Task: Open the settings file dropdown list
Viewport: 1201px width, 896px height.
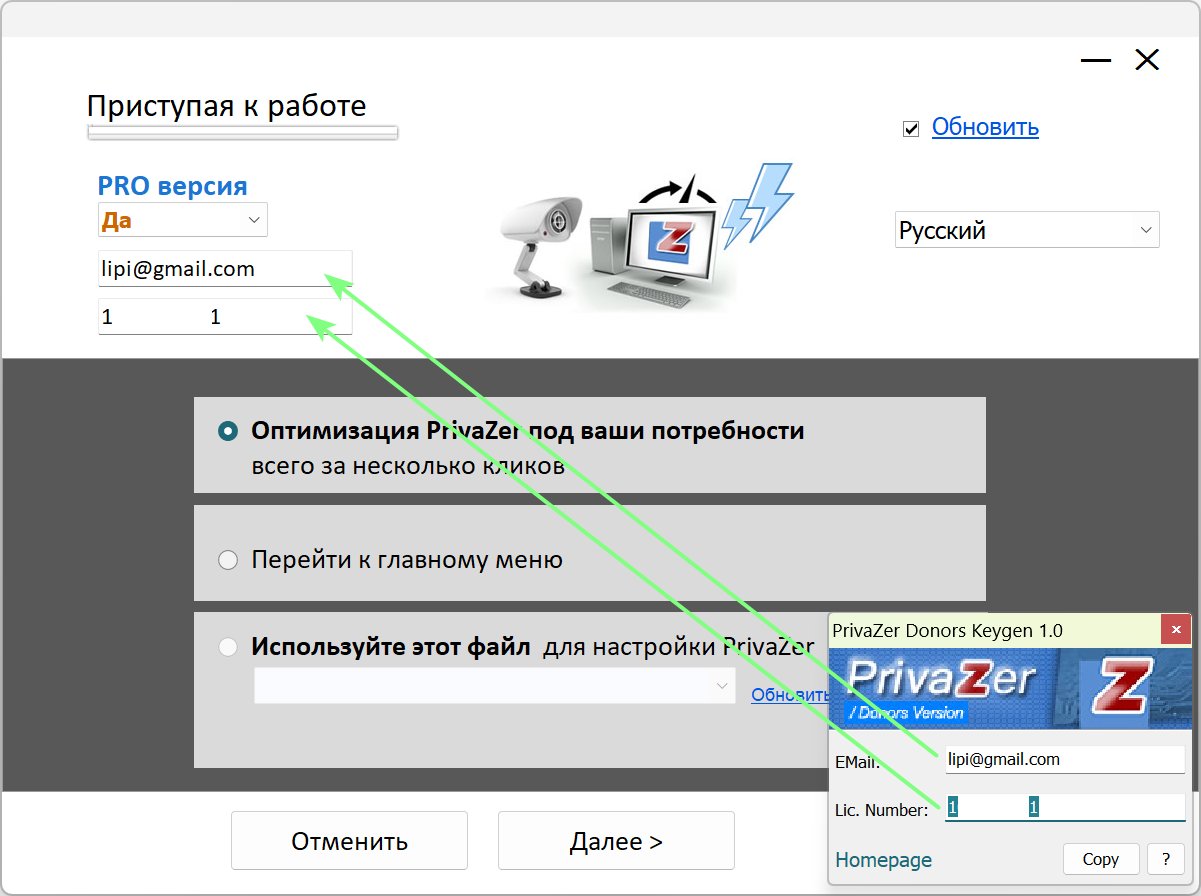Action: click(x=494, y=686)
